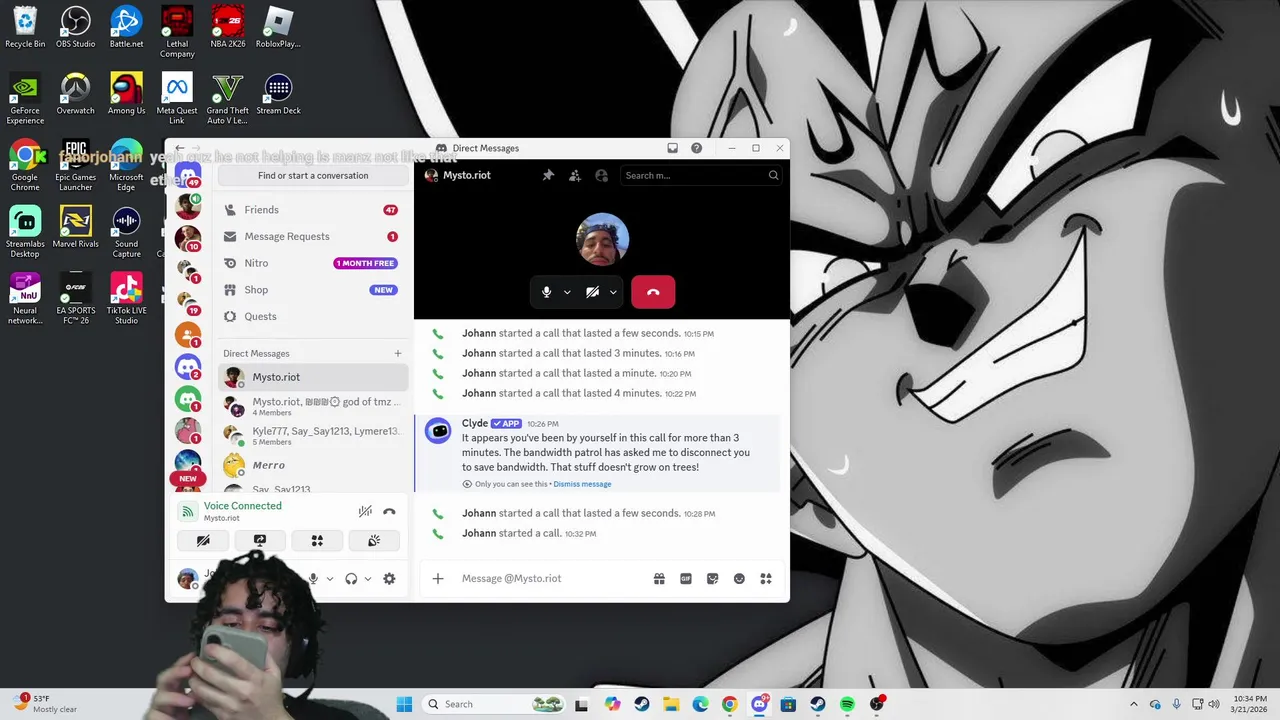Open Stream Deck desktop icon

tap(278, 95)
